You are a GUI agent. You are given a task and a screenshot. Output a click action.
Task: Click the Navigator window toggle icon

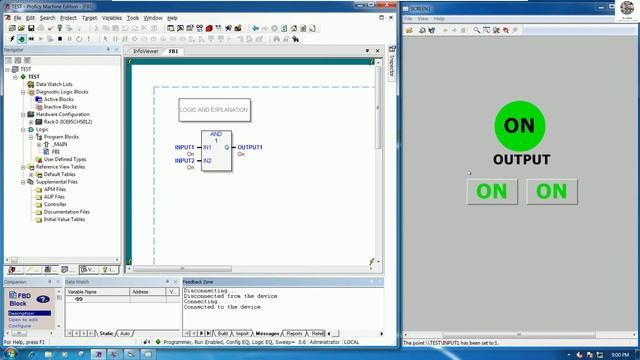(x=171, y=29)
